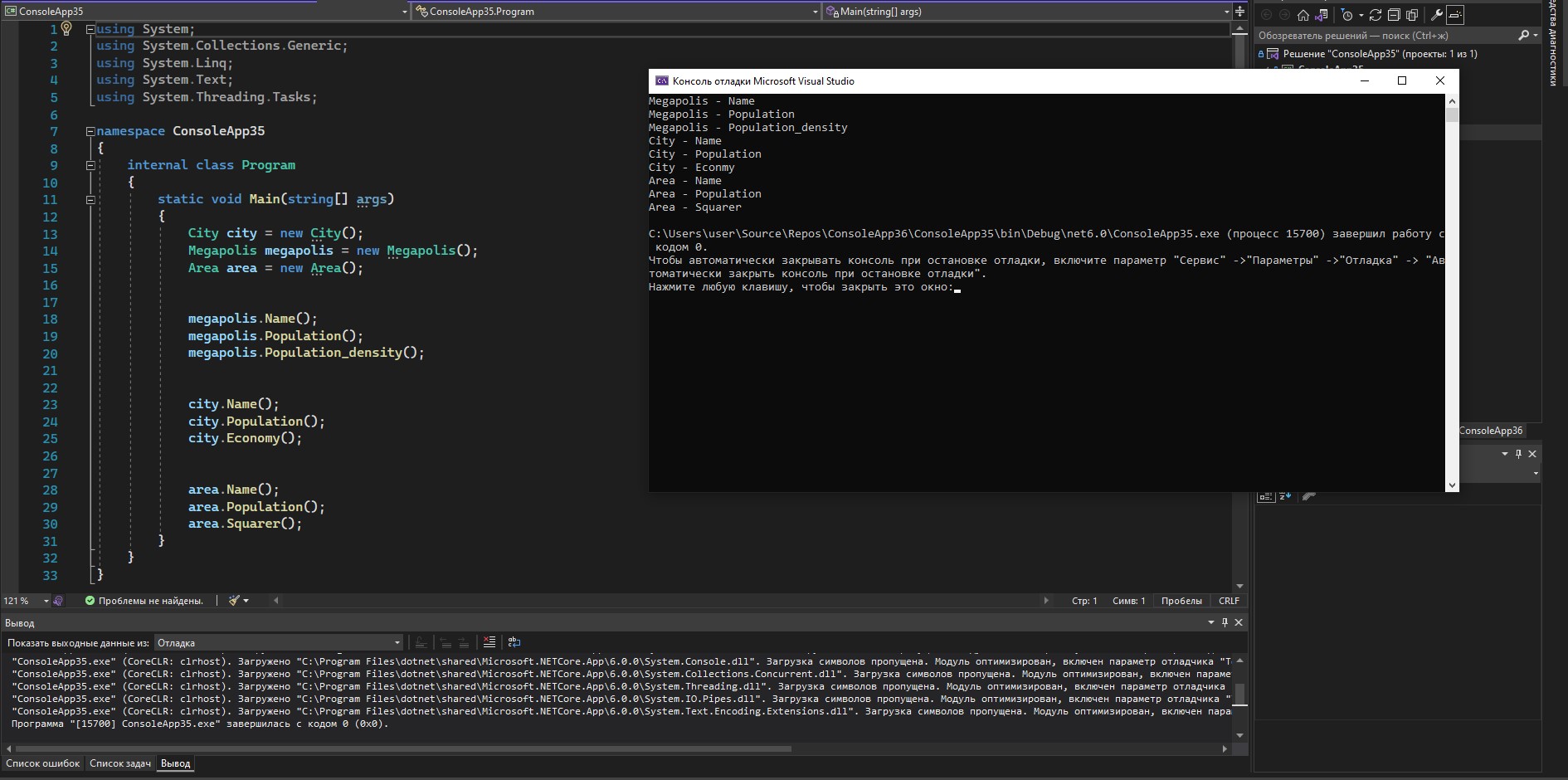Viewport: 1568px width, 780px height.
Task: Click 'Проблемы не найдены.' status text
Action: coord(150,601)
